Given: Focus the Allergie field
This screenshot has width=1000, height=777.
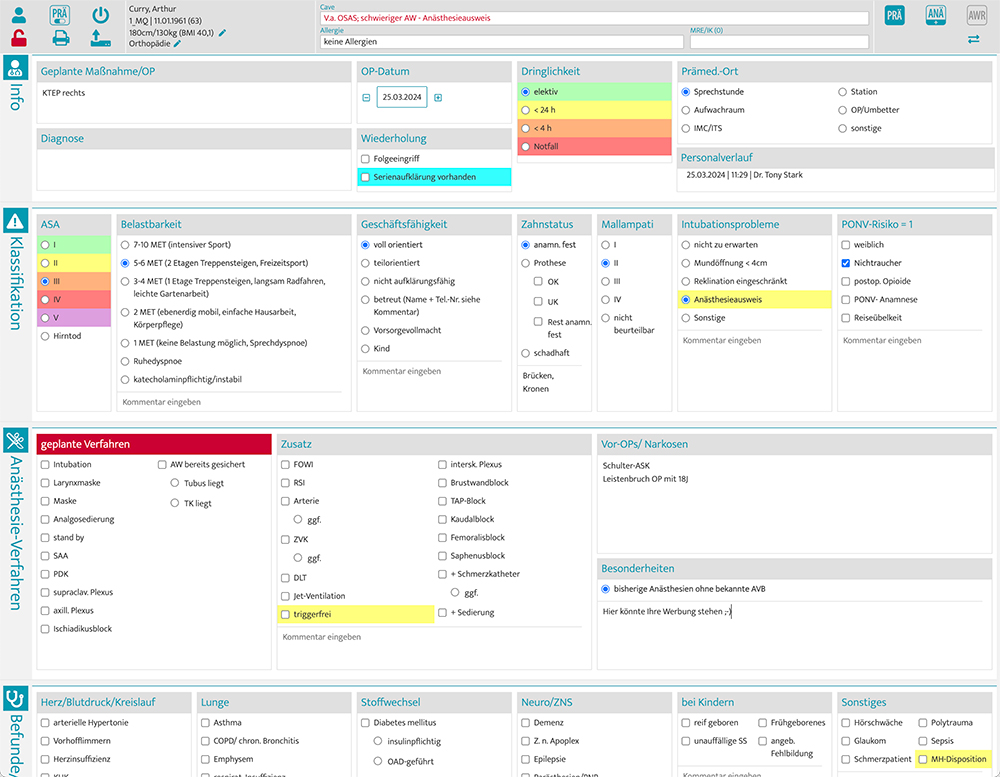Looking at the screenshot, I should [501, 41].
